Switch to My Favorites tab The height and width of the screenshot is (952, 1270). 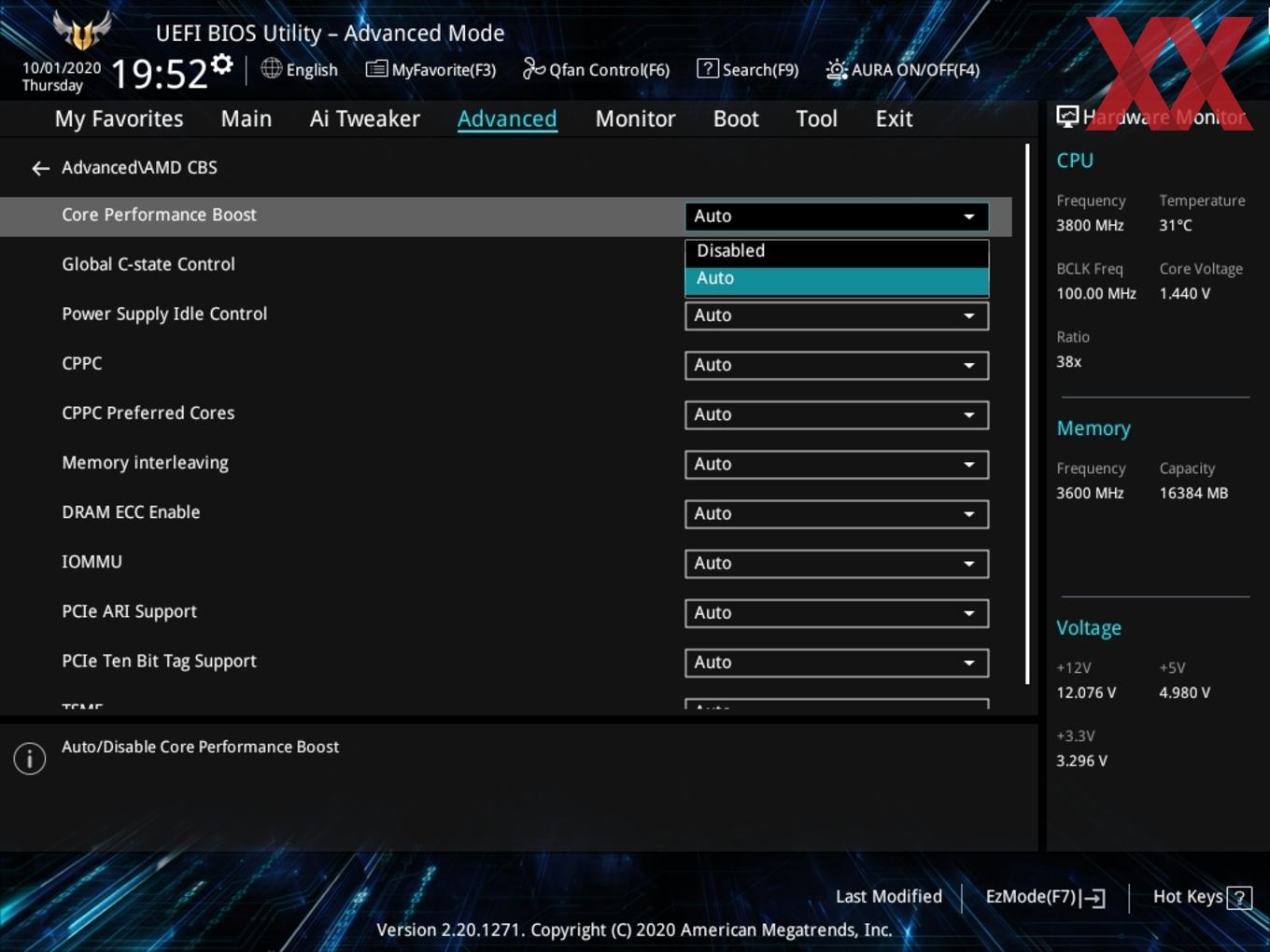pos(119,119)
